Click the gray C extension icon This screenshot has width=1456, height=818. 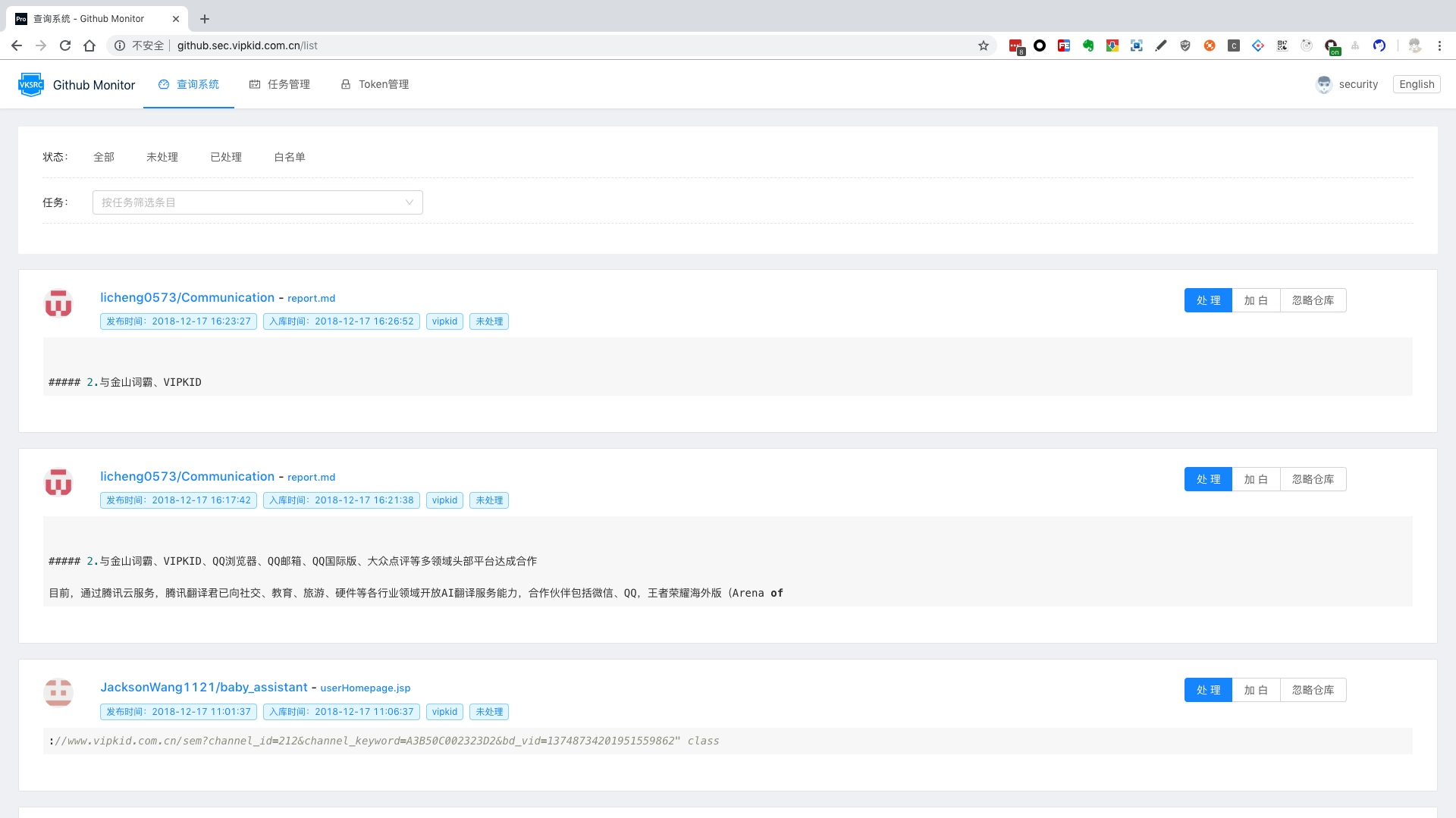click(x=1234, y=45)
